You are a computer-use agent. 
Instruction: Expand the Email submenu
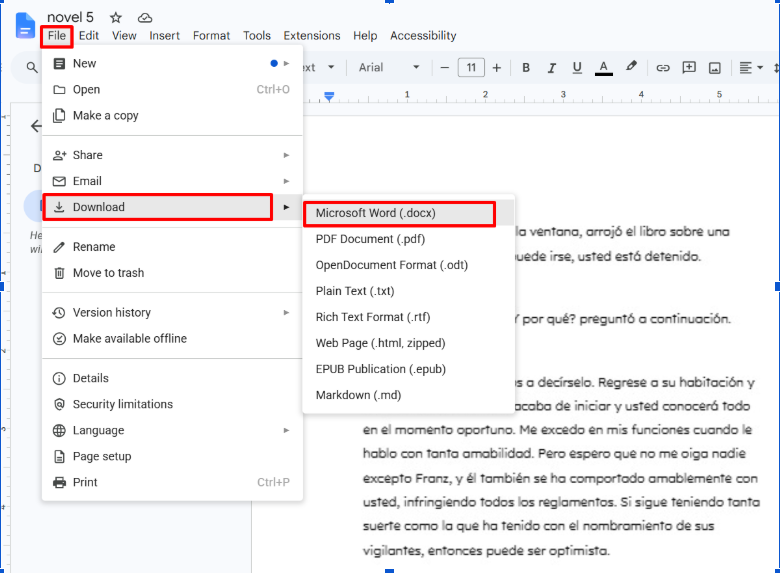[x=172, y=181]
